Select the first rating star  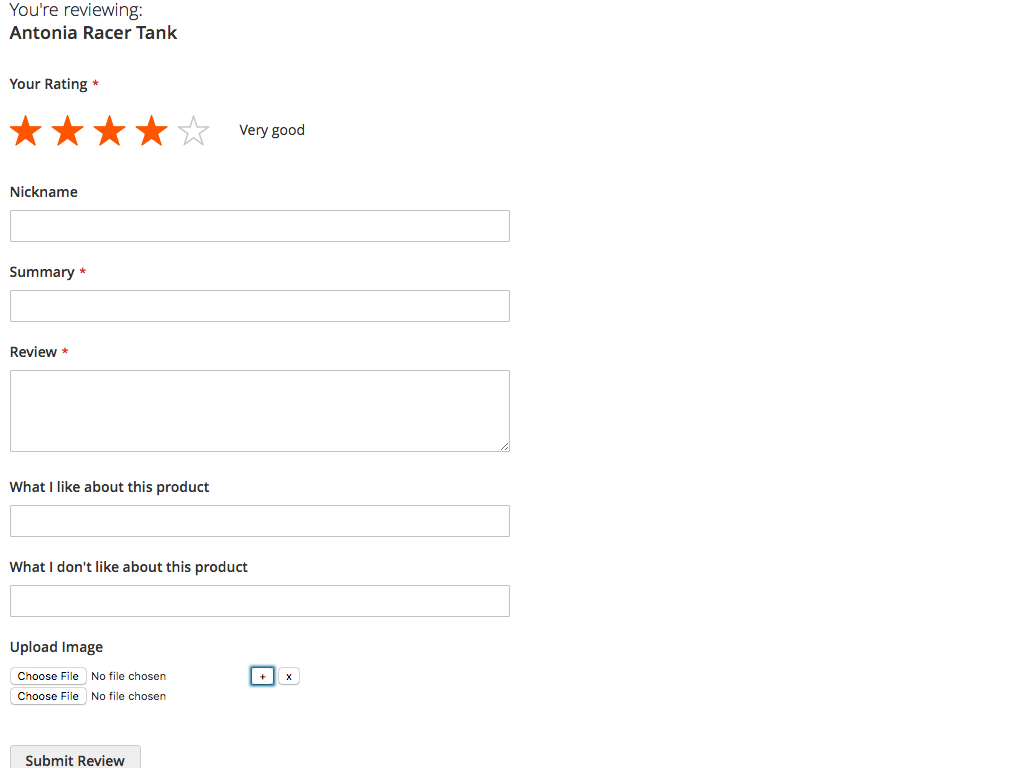pyautogui.click(x=26, y=131)
